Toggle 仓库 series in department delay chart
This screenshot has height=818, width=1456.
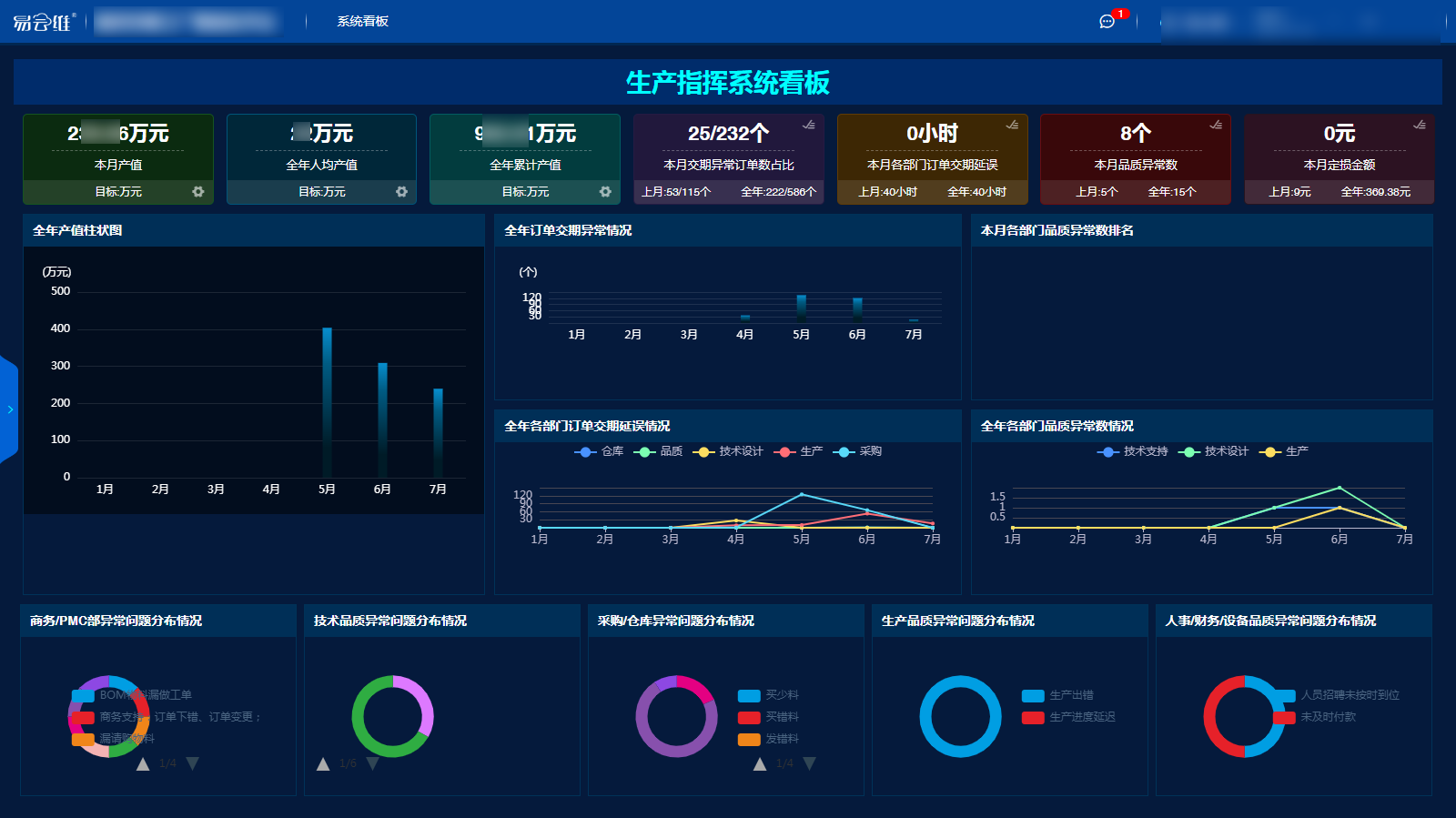click(x=599, y=451)
